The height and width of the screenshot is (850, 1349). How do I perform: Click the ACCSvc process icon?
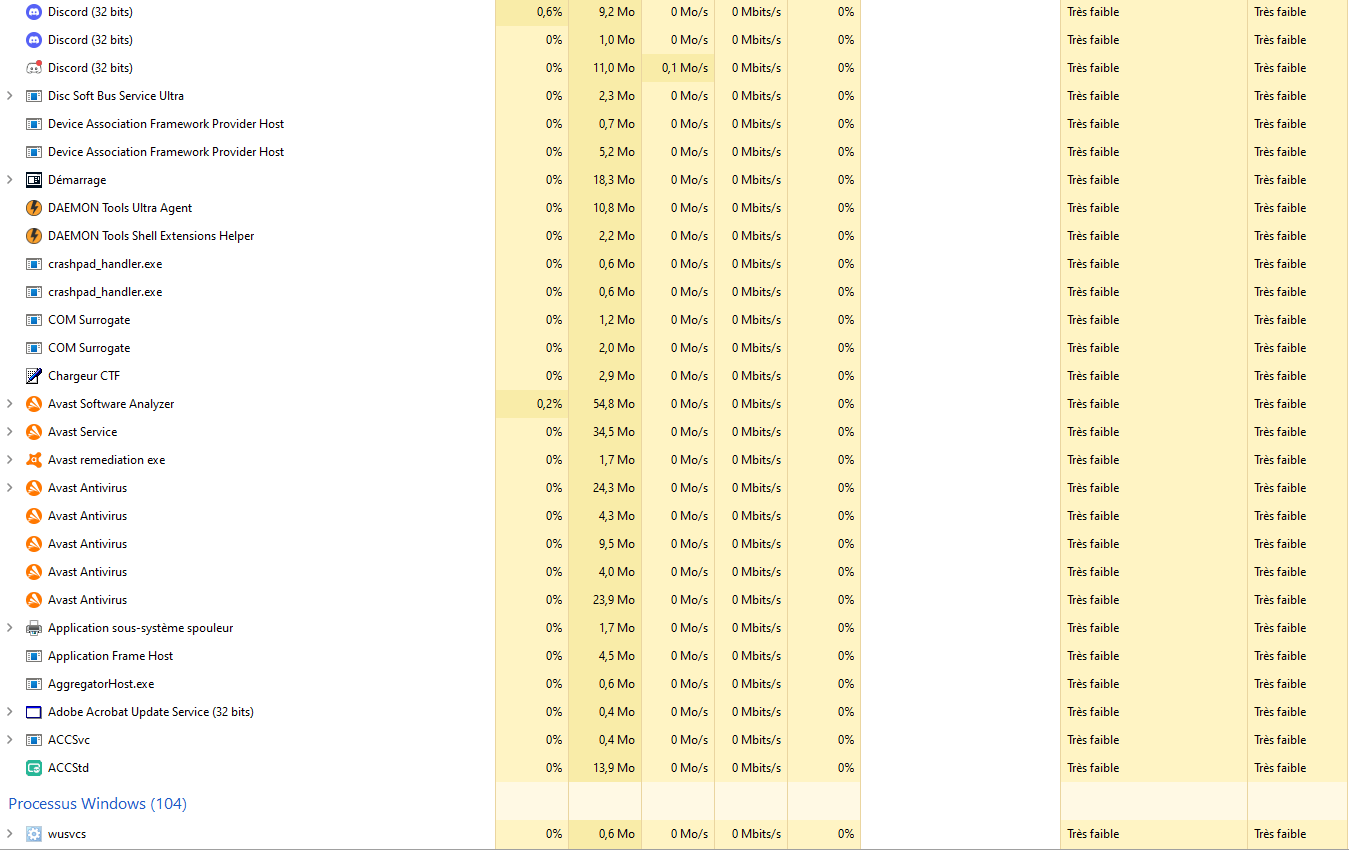pos(34,740)
